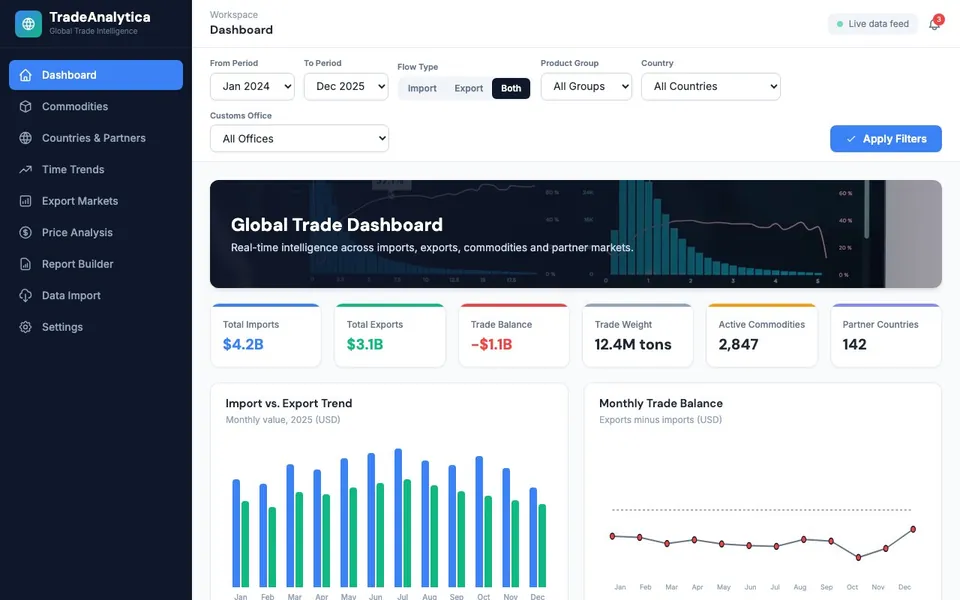
Task: Click the October data point on balance chart
Action: 858,557
